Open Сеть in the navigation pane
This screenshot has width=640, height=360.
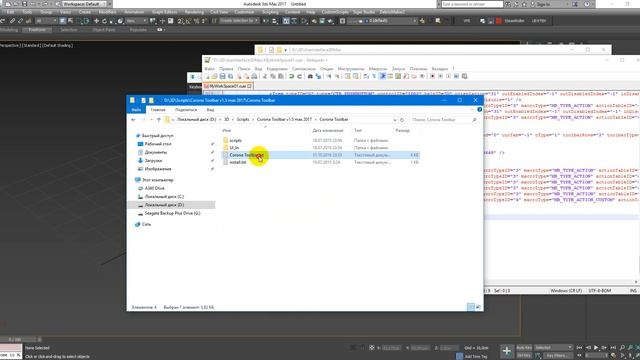pos(147,224)
